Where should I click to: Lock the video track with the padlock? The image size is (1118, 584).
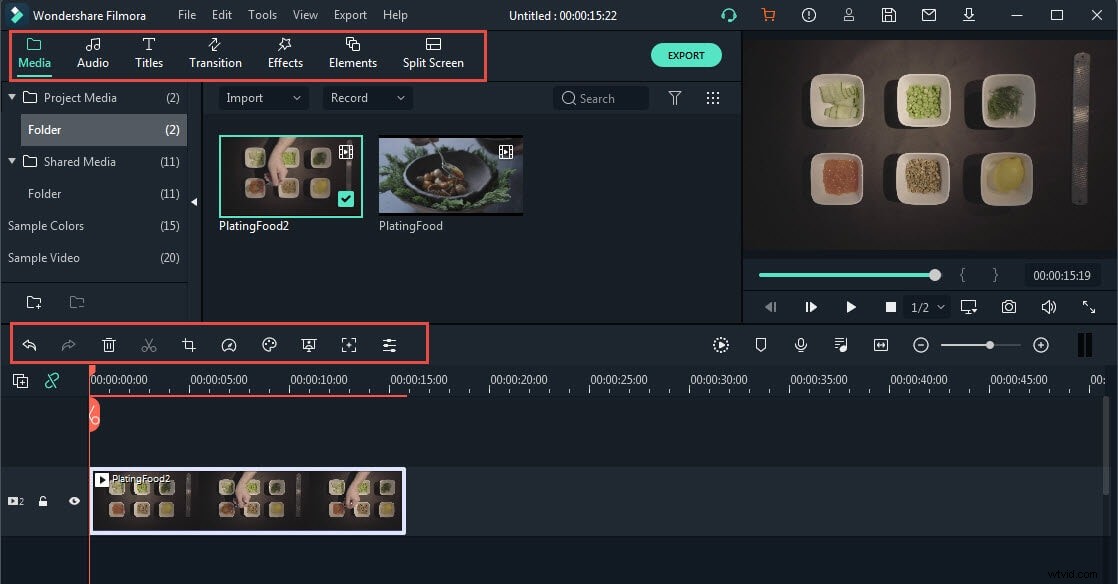(x=43, y=501)
